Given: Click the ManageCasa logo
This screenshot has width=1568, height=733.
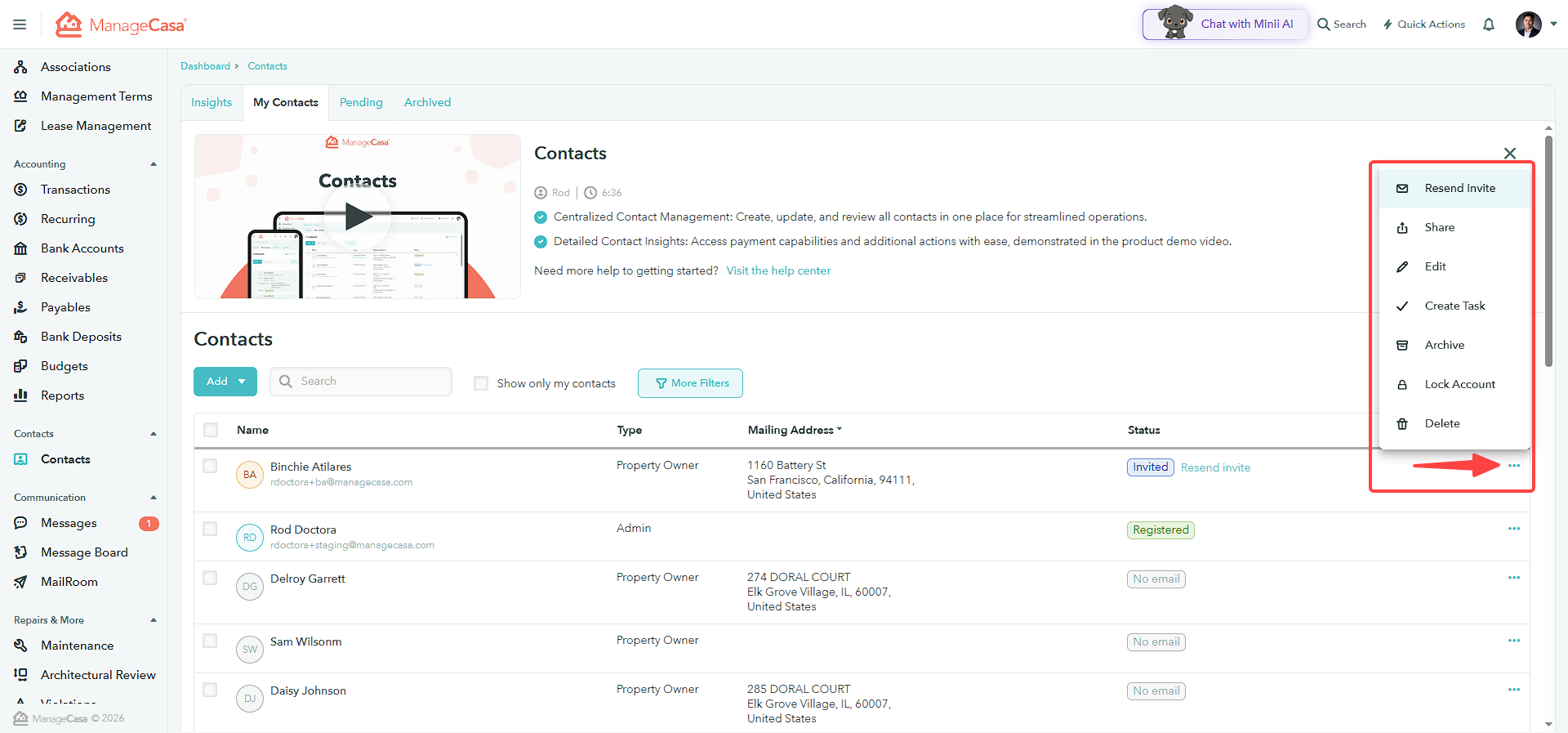Looking at the screenshot, I should click(x=121, y=25).
